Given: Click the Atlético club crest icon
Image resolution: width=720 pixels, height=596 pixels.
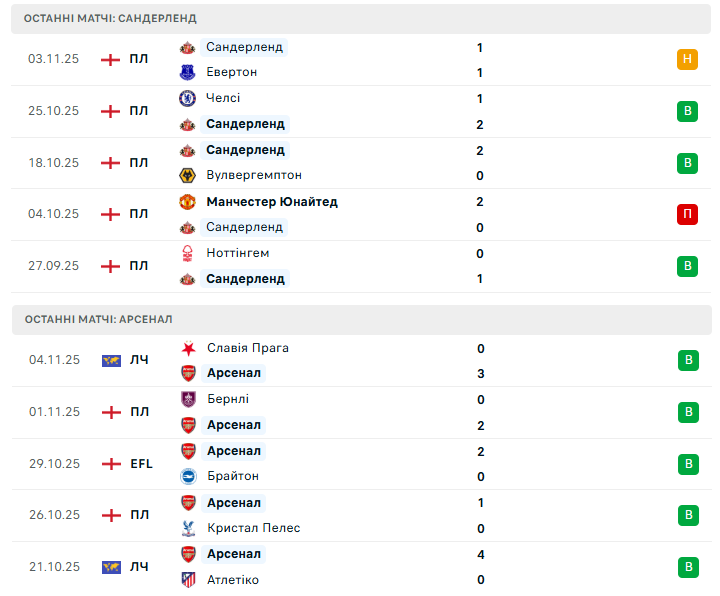Looking at the screenshot, I should coord(188,580).
